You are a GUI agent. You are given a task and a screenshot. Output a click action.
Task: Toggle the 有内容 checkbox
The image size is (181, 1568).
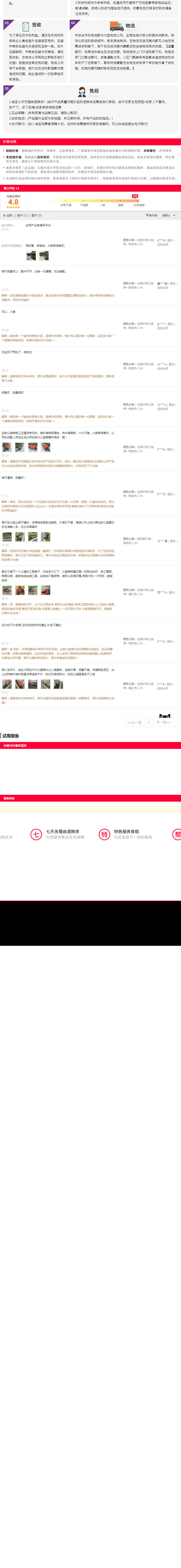(x=147, y=215)
